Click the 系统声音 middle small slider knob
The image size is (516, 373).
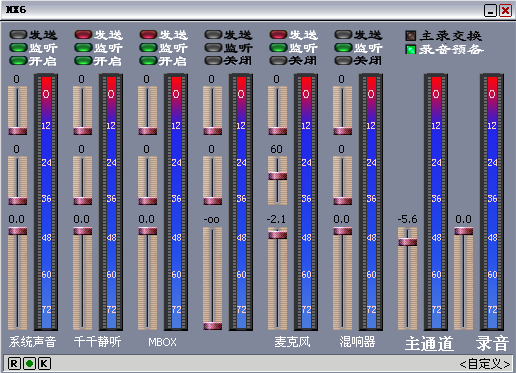[18, 201]
